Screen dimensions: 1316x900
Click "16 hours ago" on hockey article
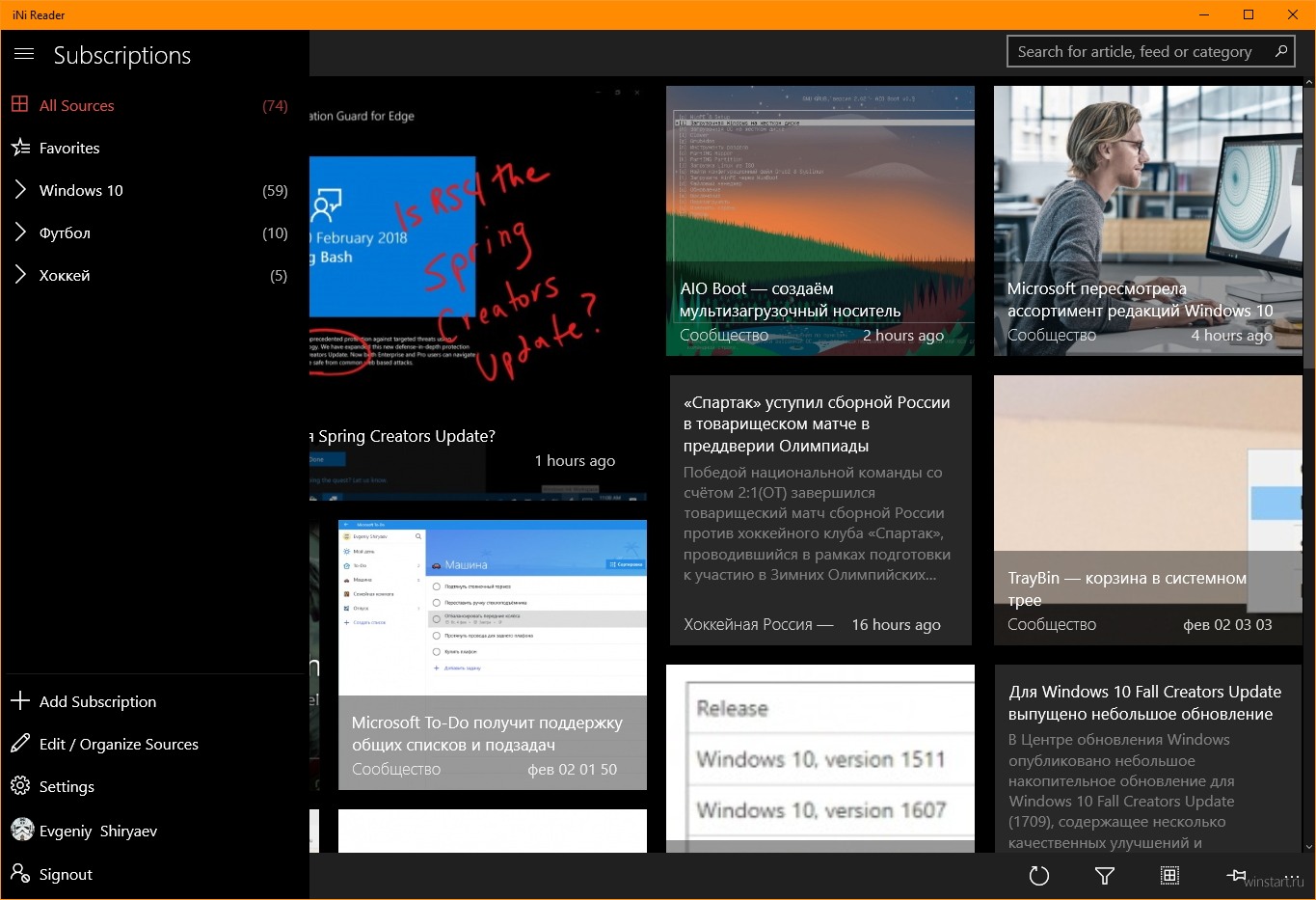point(896,624)
